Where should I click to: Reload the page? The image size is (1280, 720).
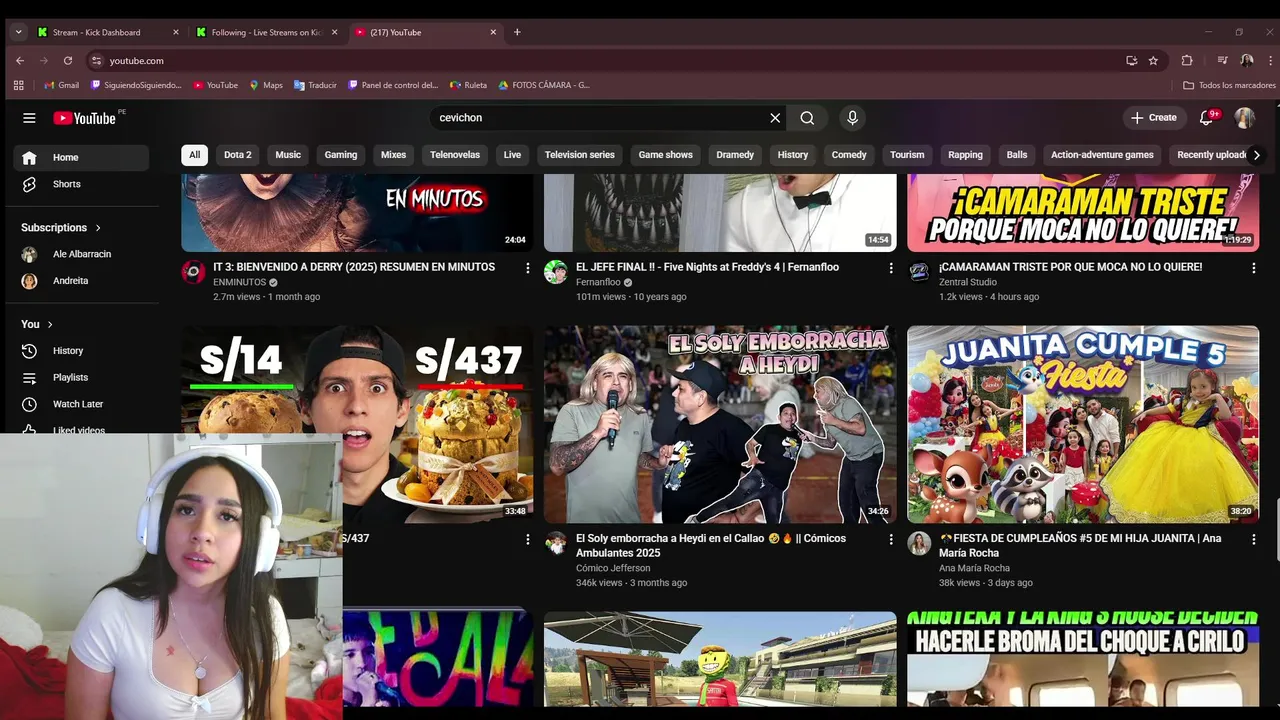(x=68, y=61)
